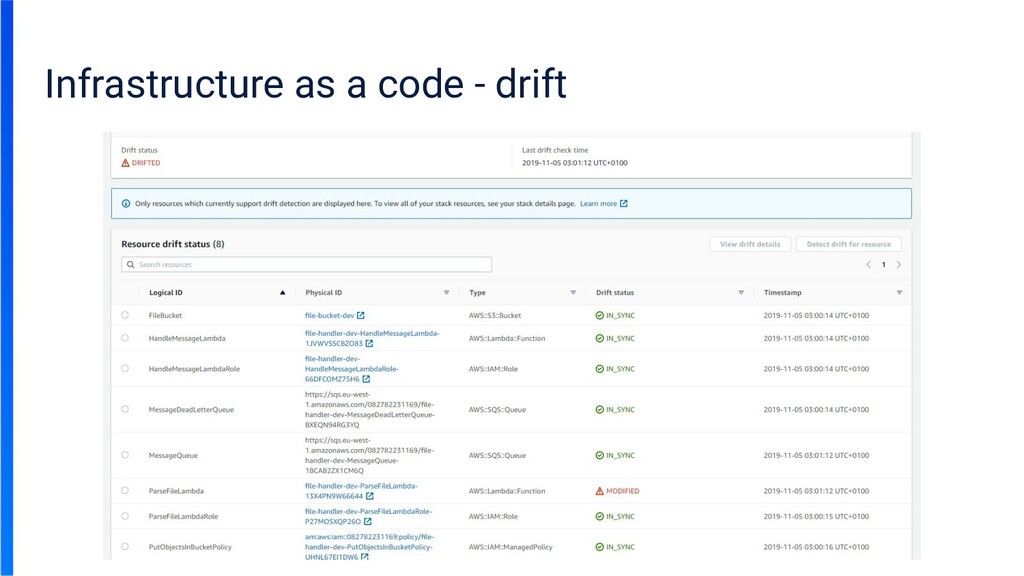1024x576 pixels.
Task: Click IN_SYNC check icon for PutObjectsInBucketPolicy
Action: point(600,547)
